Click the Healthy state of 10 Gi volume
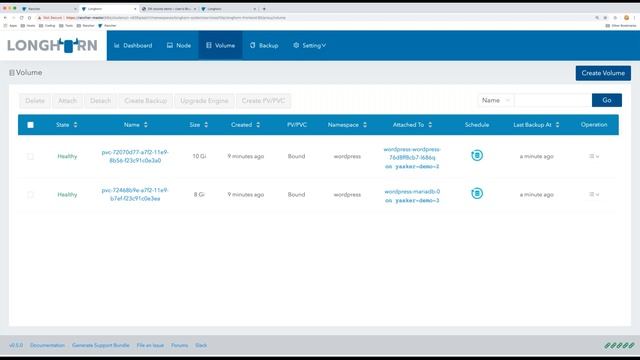Screen dimensions: 640x360 [x=67, y=156]
